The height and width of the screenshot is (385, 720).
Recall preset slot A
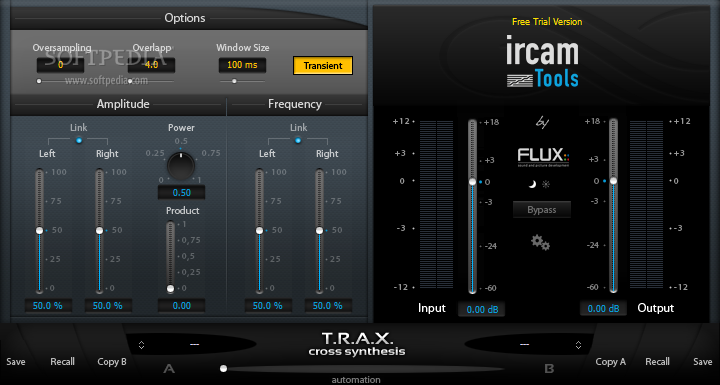[62, 362]
